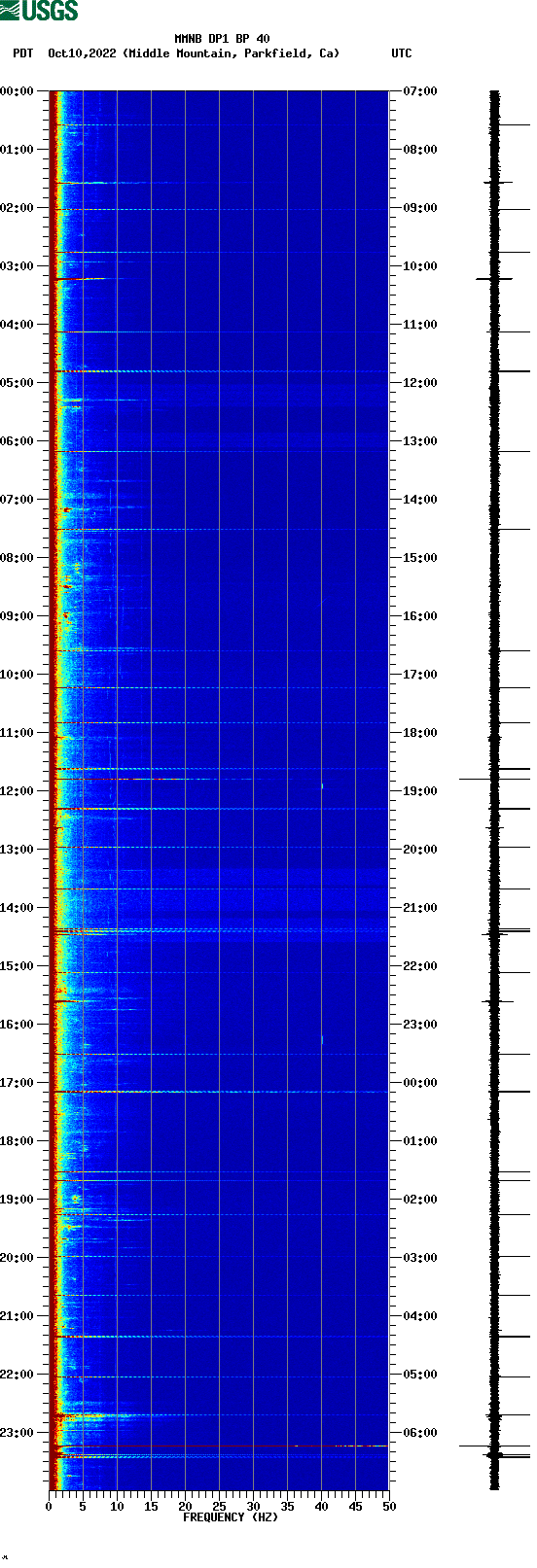Click the frequency axis tick label 50
This screenshot has height=1568, width=537.
[389, 1507]
